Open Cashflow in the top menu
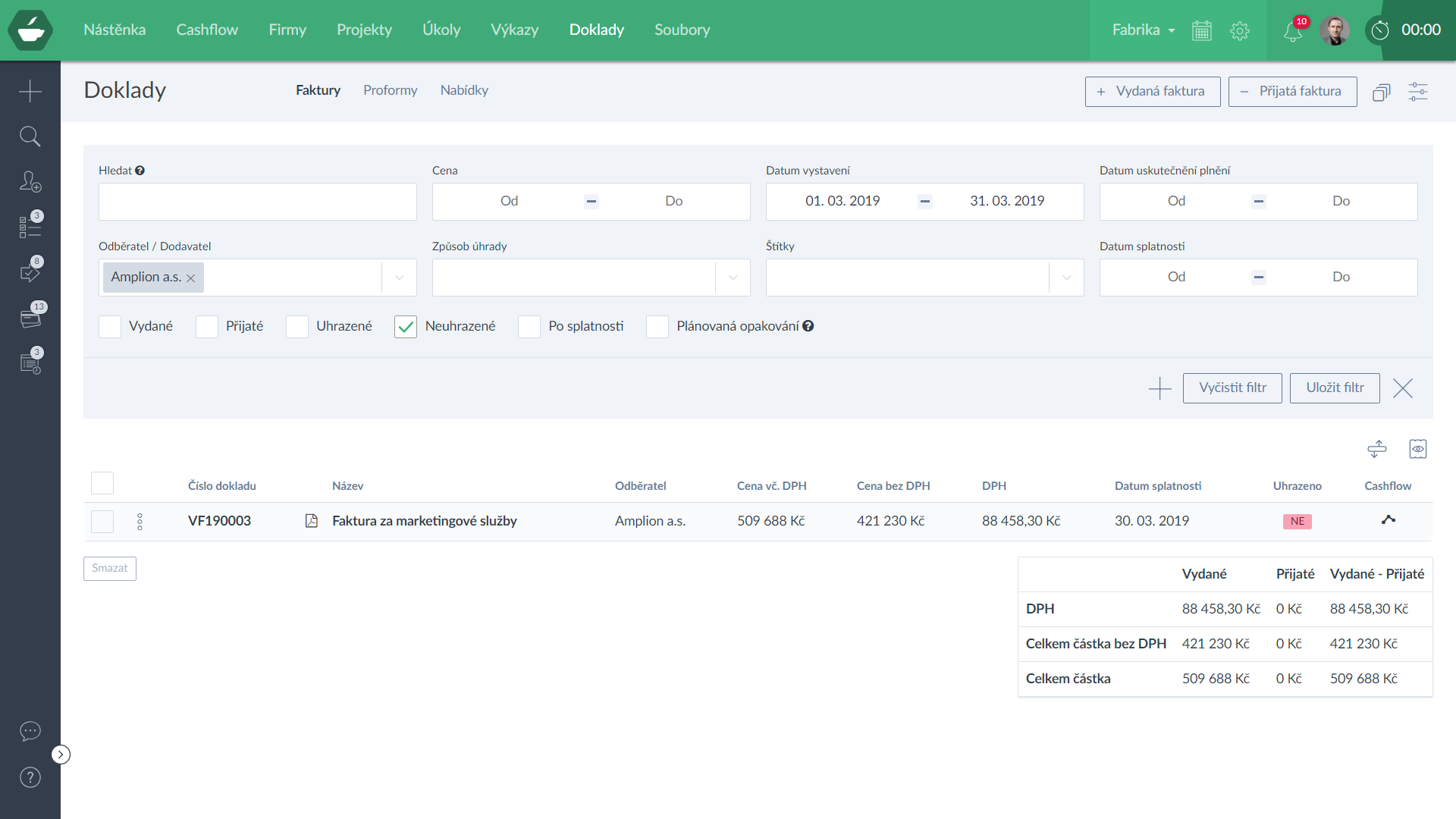The image size is (1456, 819). pyautogui.click(x=207, y=30)
